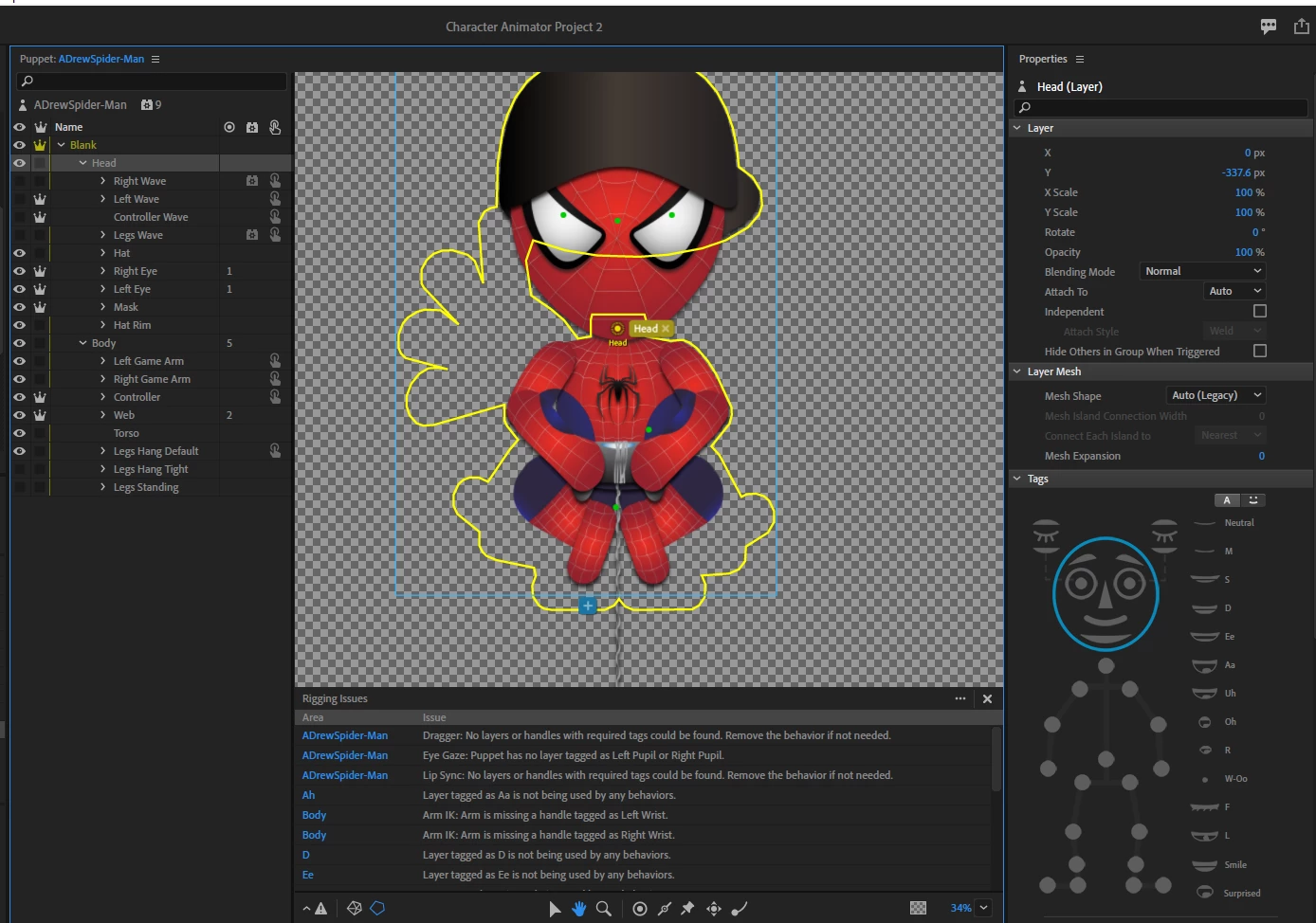Viewport: 1316px width, 923px height.
Task: Hide the Body group layer
Action: pos(19,343)
